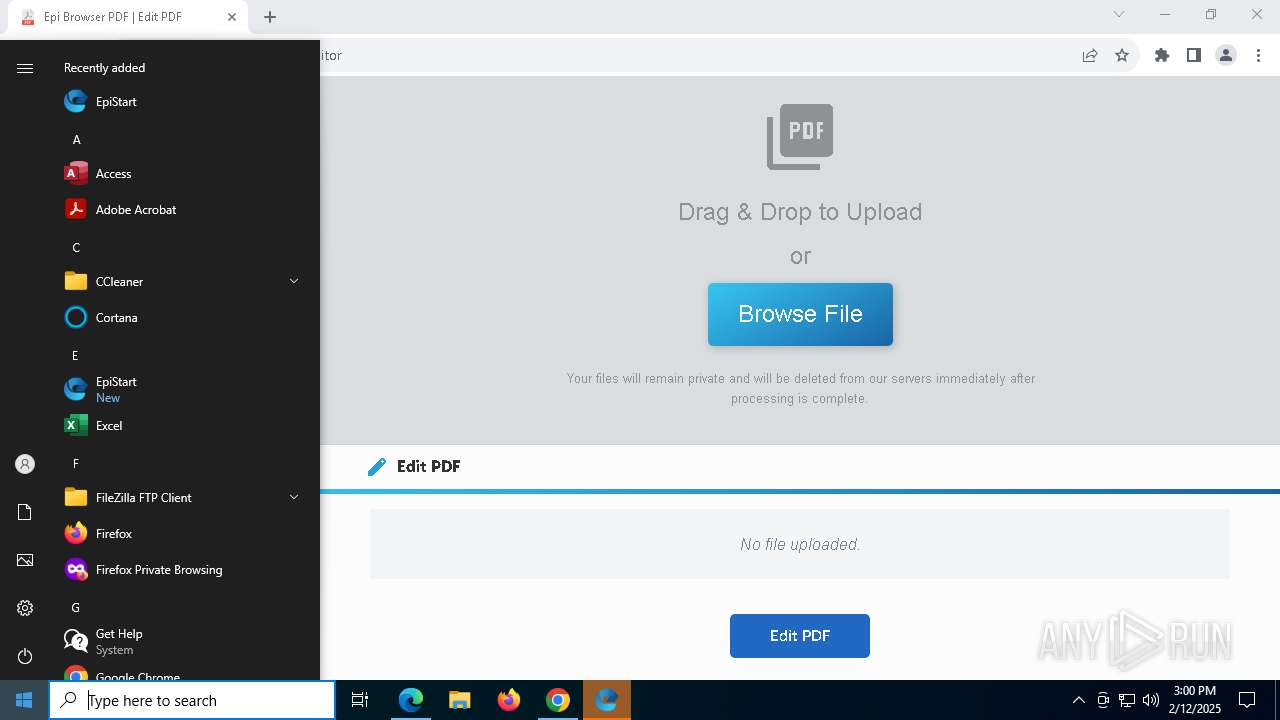Open the user account icon in Start
The width and height of the screenshot is (1280, 720).
[25, 464]
